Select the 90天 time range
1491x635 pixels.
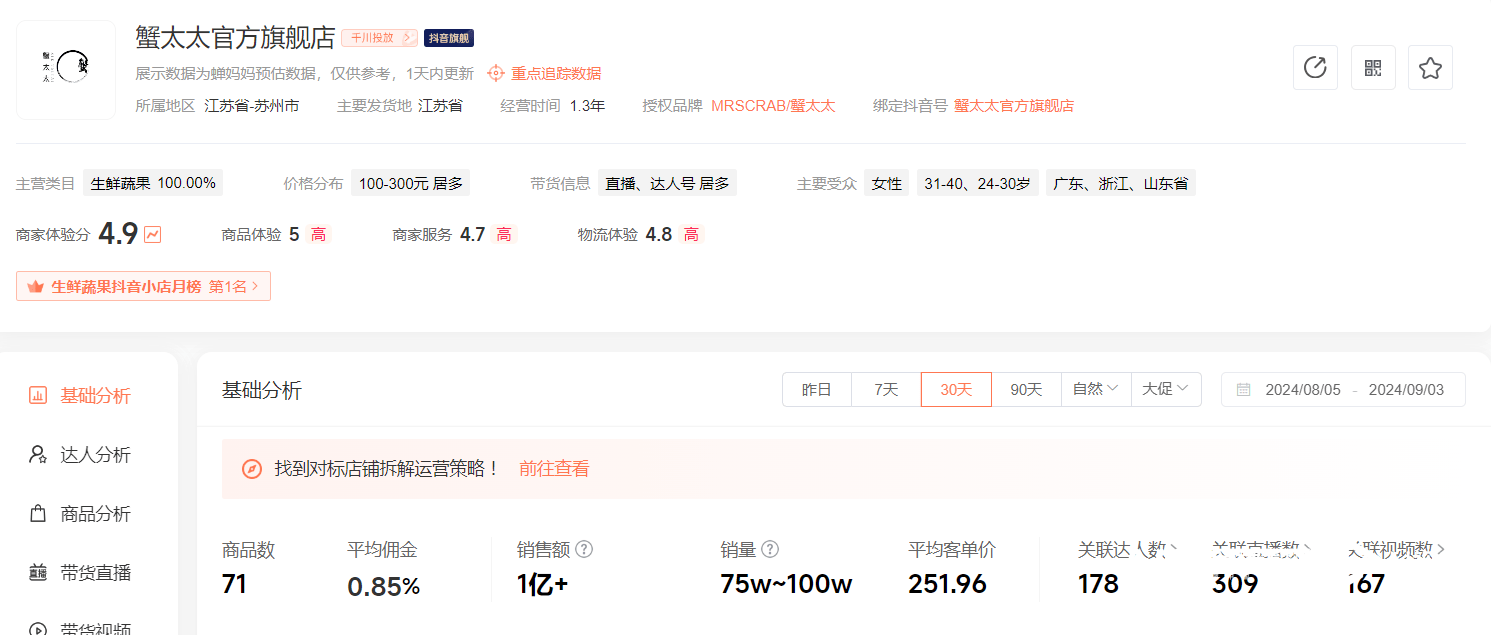click(1026, 389)
